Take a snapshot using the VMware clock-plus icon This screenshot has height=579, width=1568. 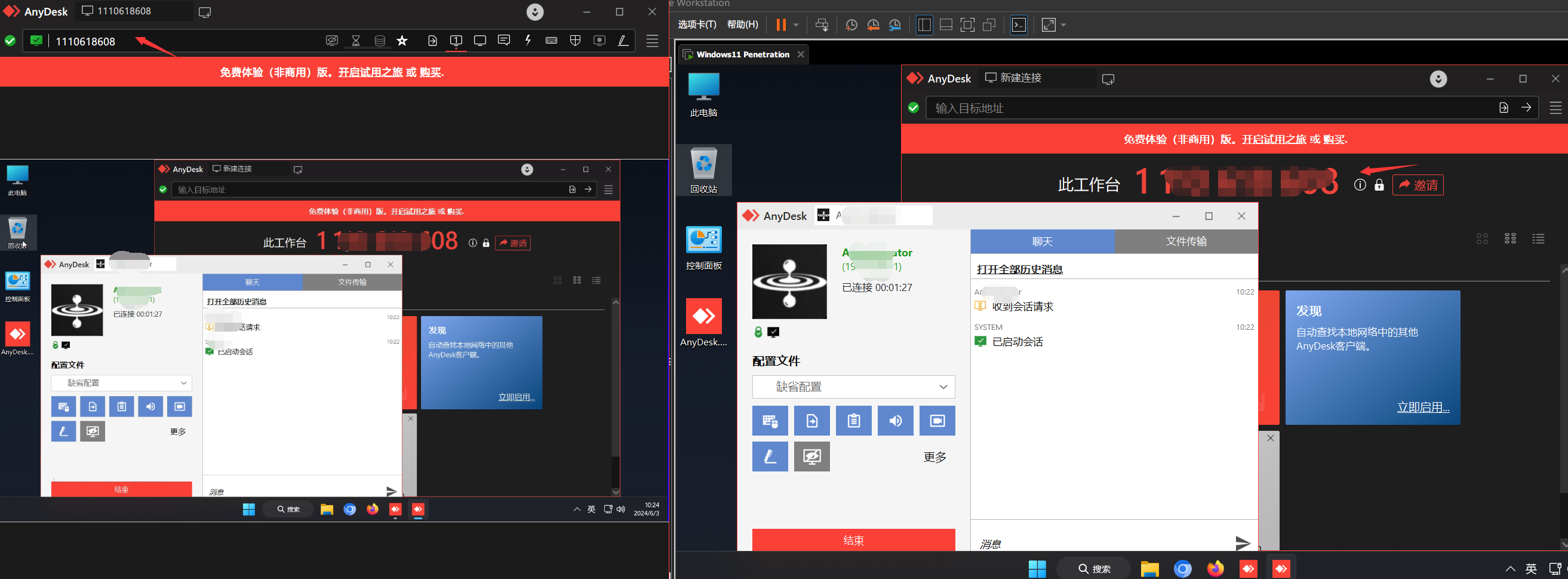[851, 25]
